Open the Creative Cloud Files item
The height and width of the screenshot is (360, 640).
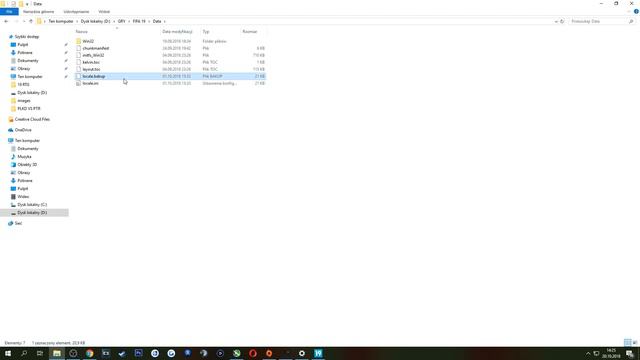click(32, 119)
